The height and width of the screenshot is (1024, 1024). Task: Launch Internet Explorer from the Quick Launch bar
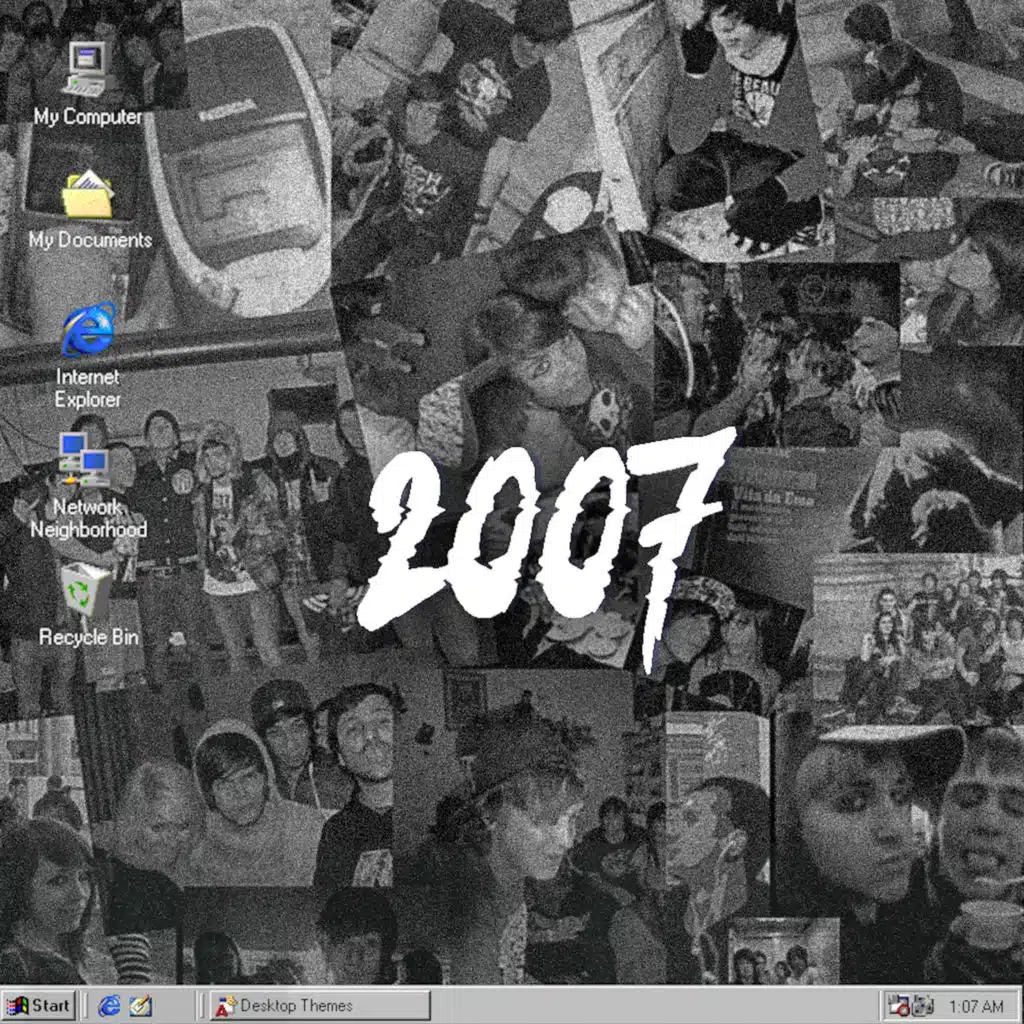109,1006
